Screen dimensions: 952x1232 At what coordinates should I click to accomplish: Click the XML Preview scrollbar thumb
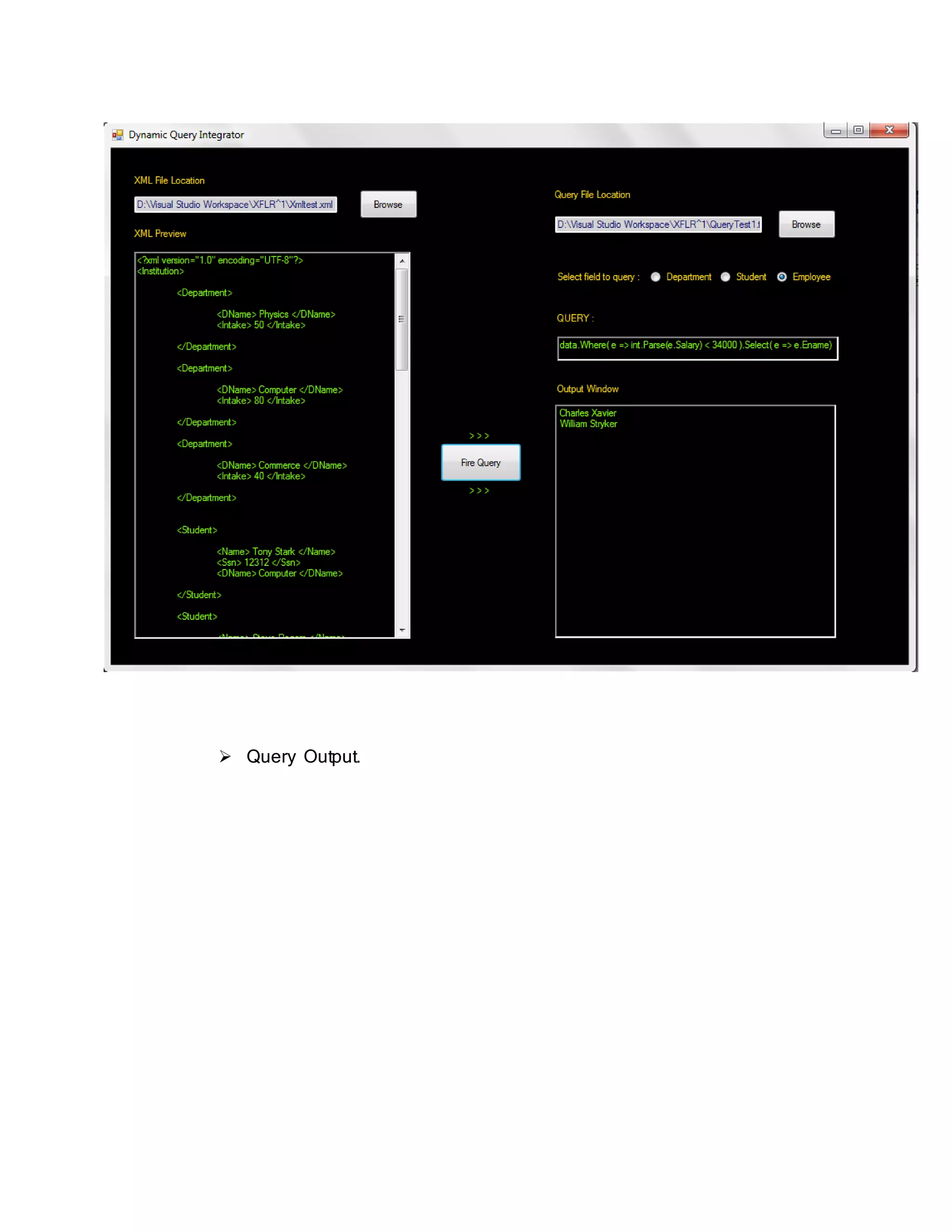coord(402,319)
